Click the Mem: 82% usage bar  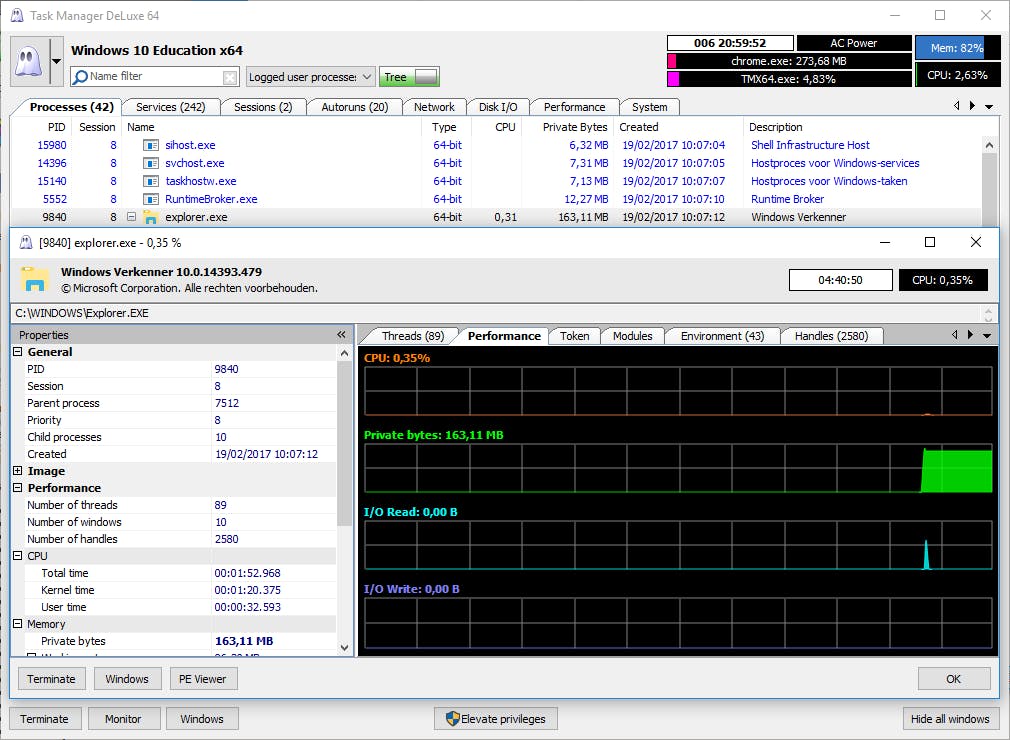[957, 47]
